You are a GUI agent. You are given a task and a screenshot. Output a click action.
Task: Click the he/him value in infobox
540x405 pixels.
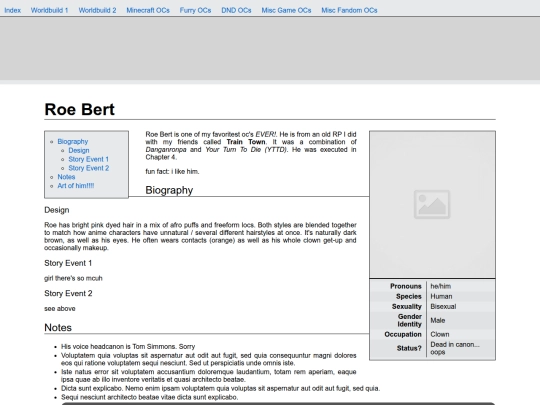(440, 286)
